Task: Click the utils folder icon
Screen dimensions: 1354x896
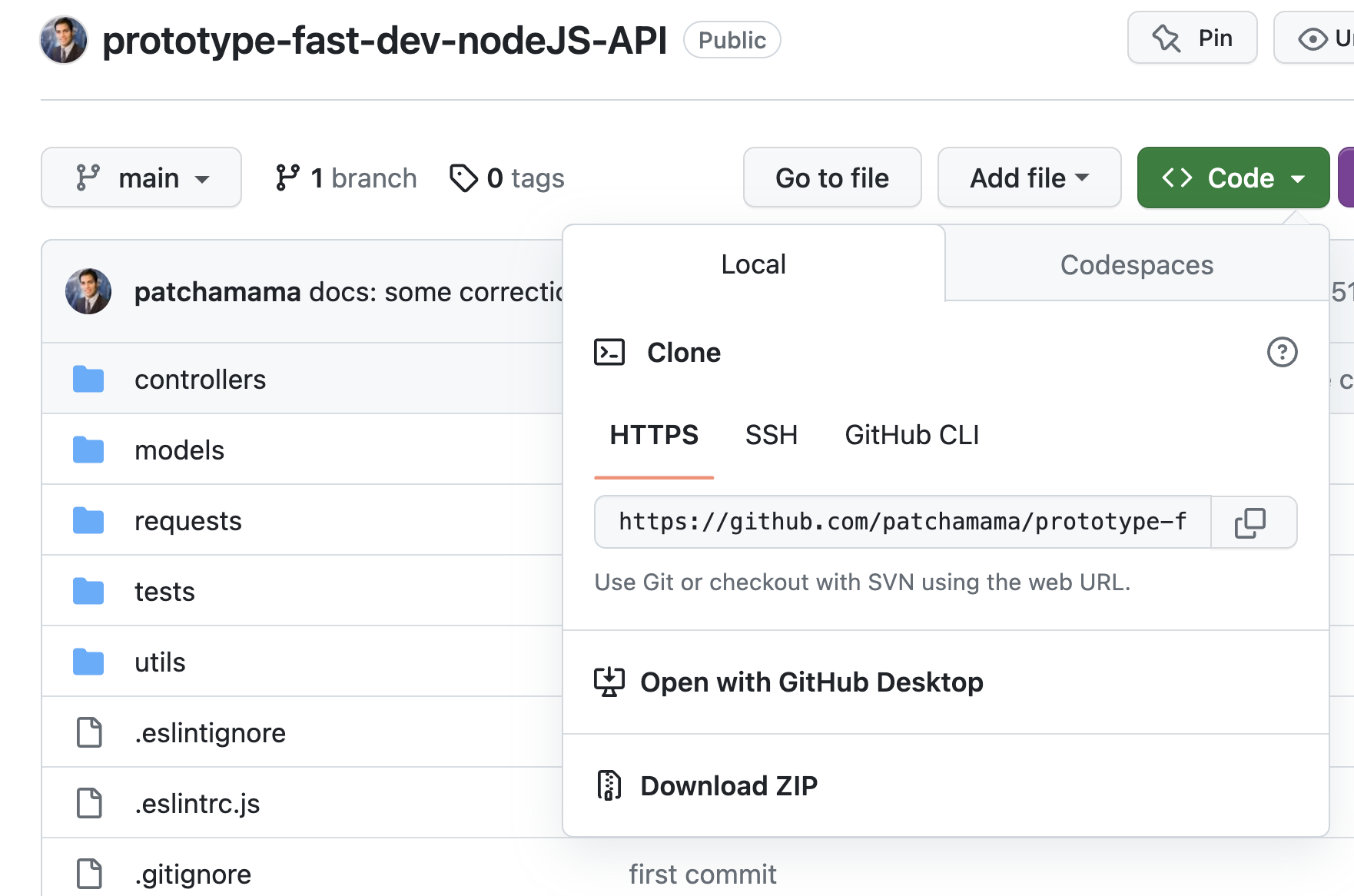Action: 88,662
